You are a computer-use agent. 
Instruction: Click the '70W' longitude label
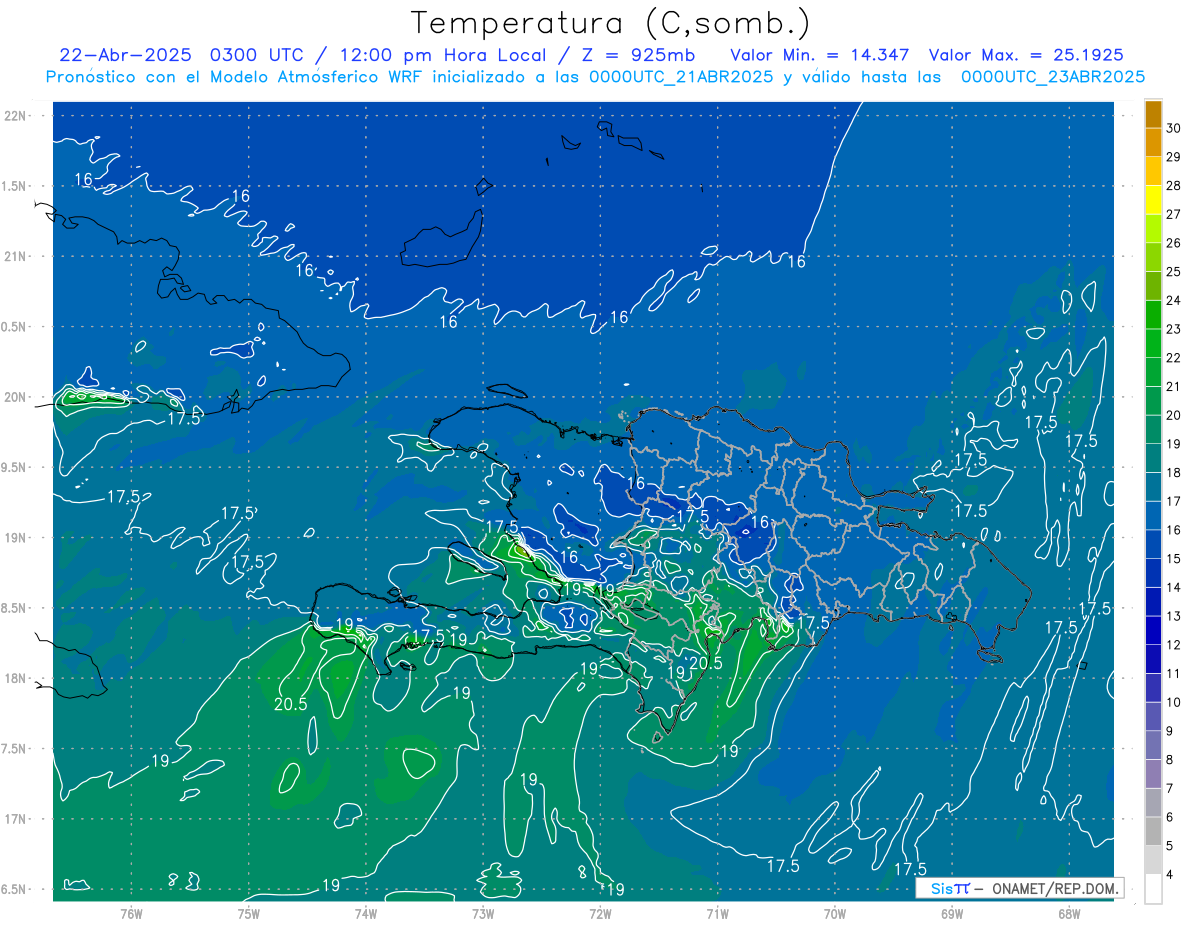click(x=834, y=914)
